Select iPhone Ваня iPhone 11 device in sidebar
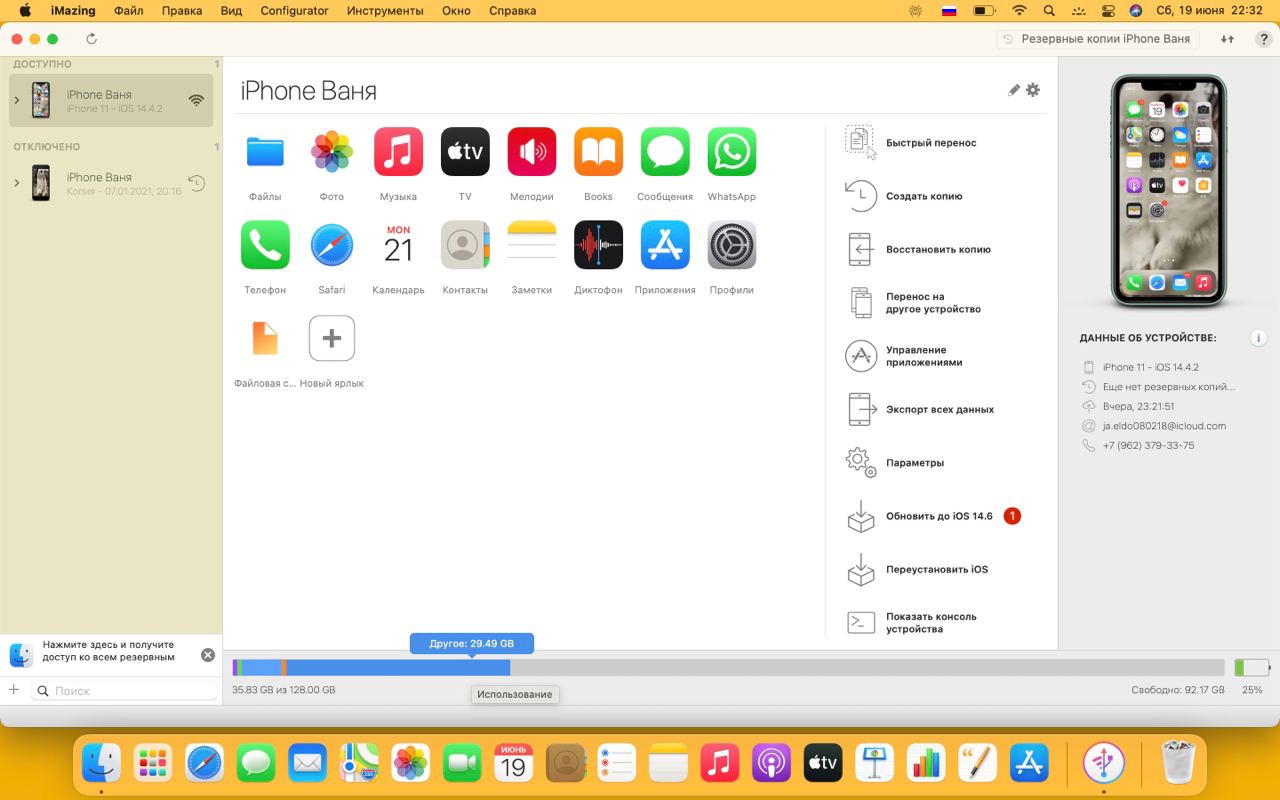Viewport: 1280px width, 800px height. 111,100
